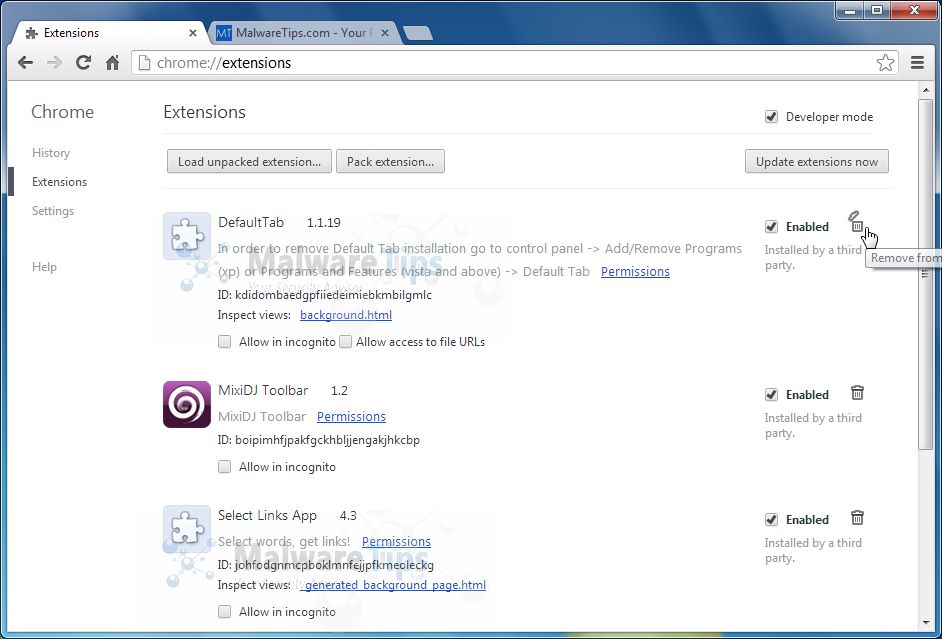Maximize the Chrome window
Image resolution: width=942 pixels, height=639 pixels.
click(877, 10)
